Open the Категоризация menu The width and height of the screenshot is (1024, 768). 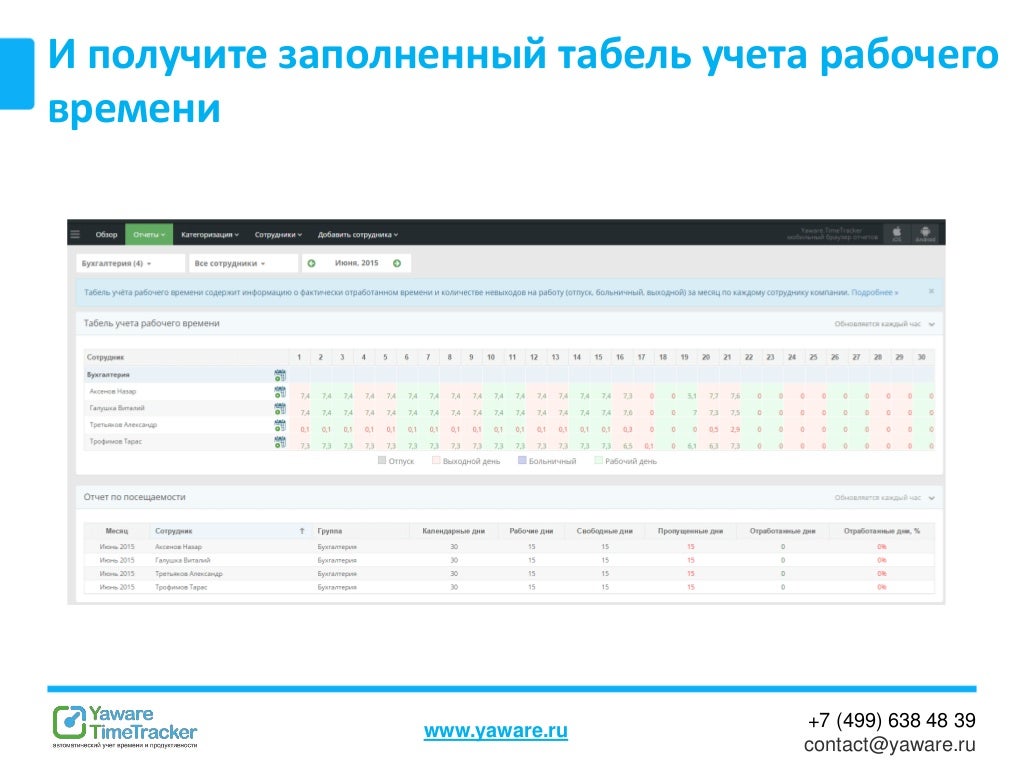(210, 234)
